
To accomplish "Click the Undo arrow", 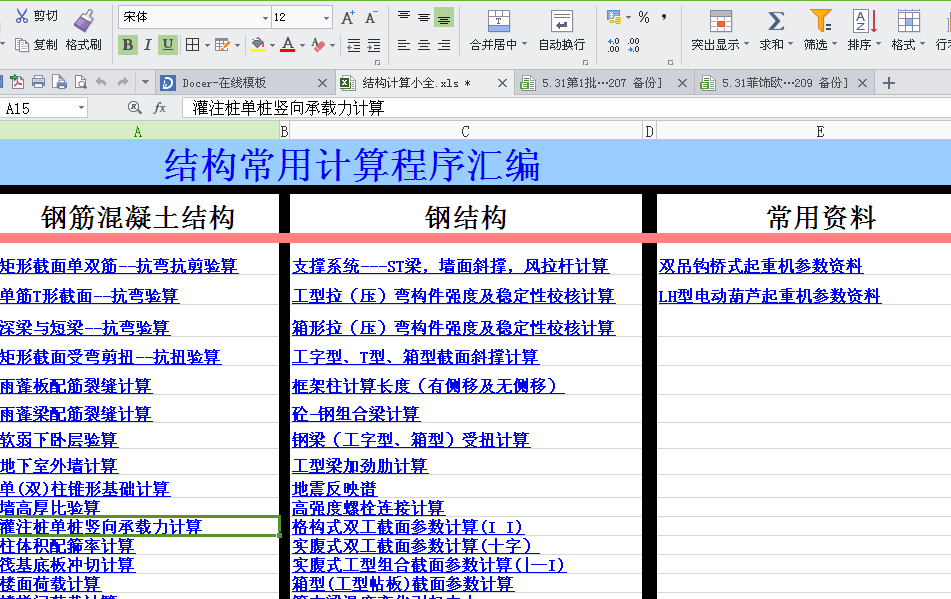I will point(101,82).
